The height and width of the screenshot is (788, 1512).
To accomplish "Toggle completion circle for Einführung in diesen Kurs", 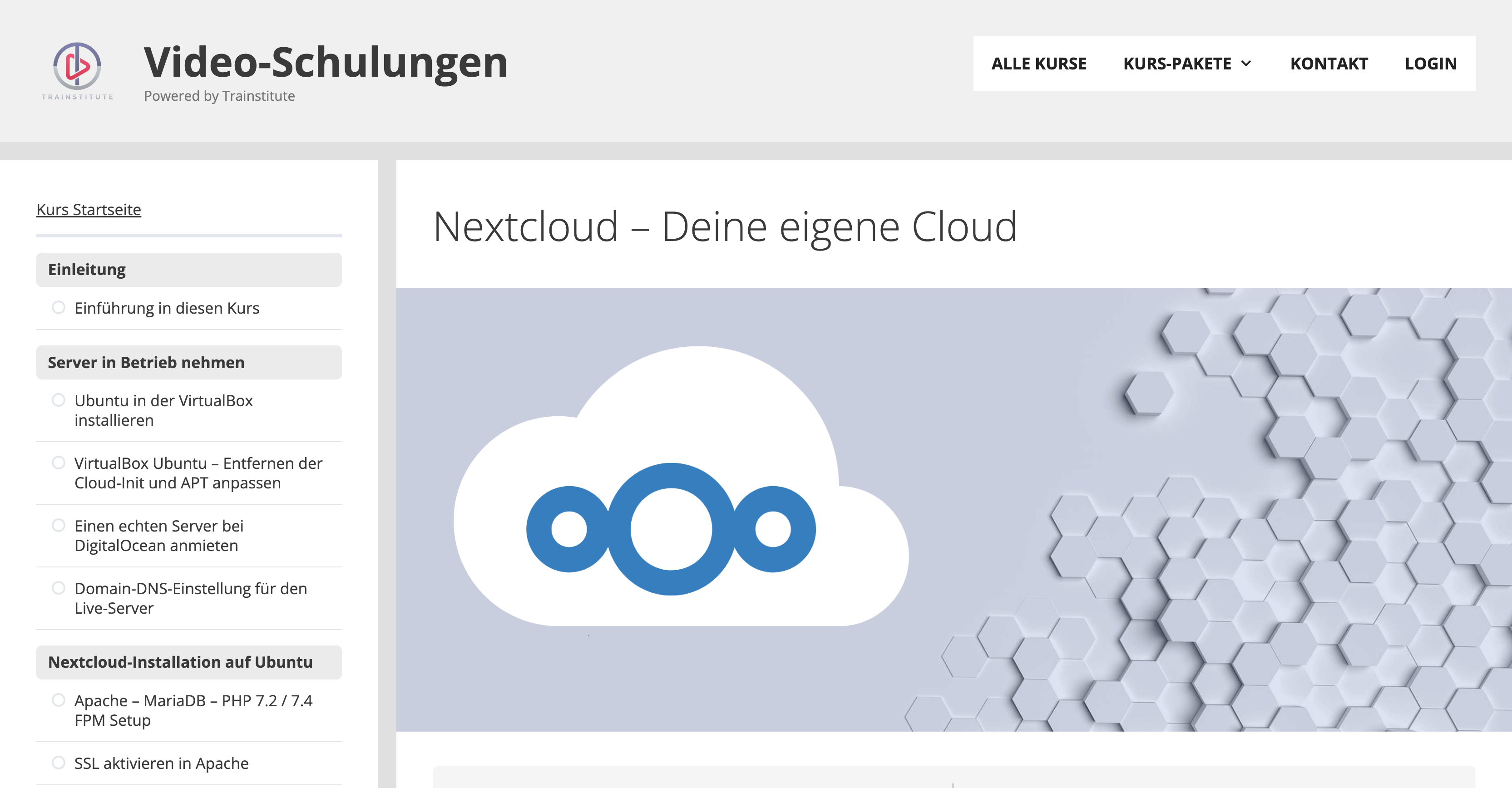I will (58, 307).
